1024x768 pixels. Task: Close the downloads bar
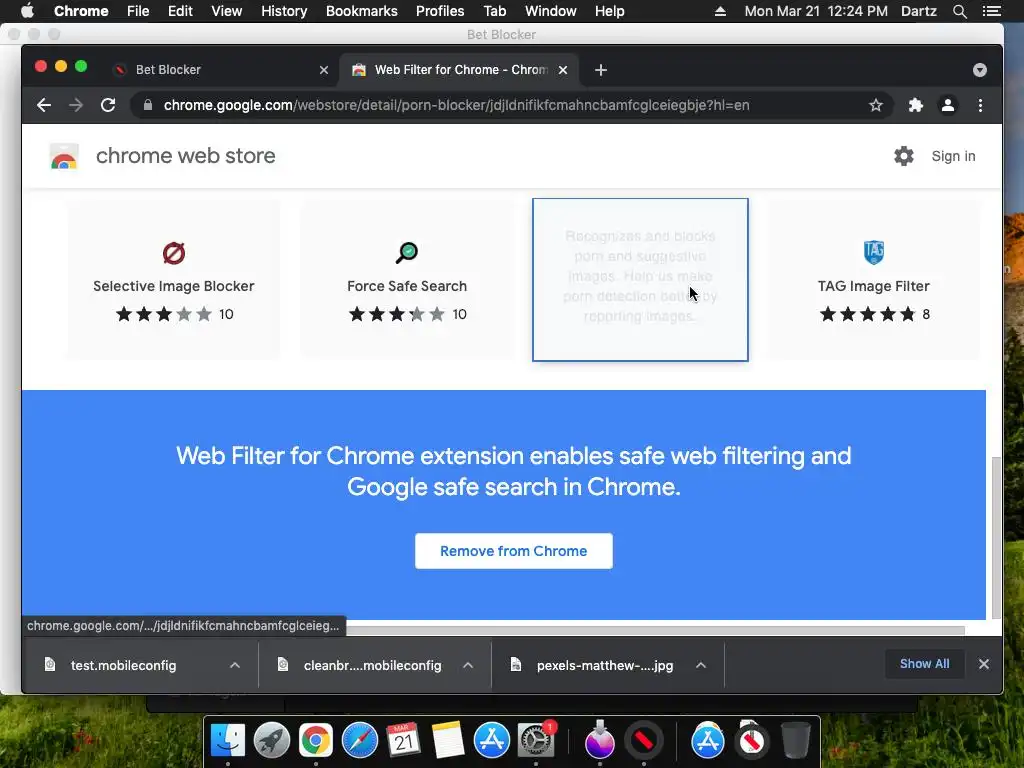(984, 664)
